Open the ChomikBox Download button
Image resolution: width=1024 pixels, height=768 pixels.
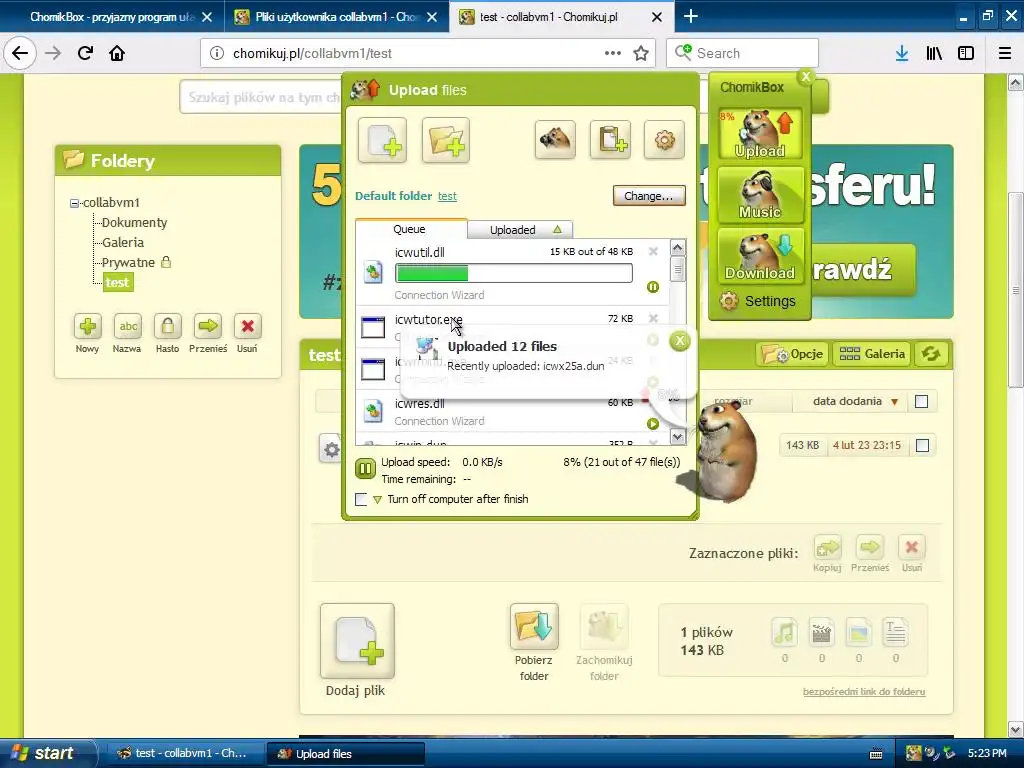(x=760, y=255)
